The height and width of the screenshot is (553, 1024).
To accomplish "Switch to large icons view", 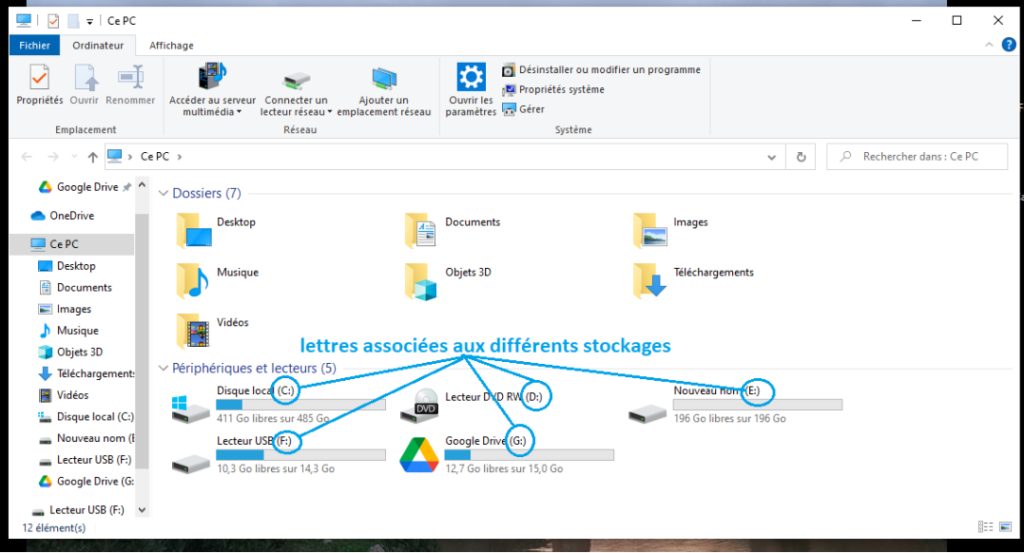I will [x=1005, y=527].
